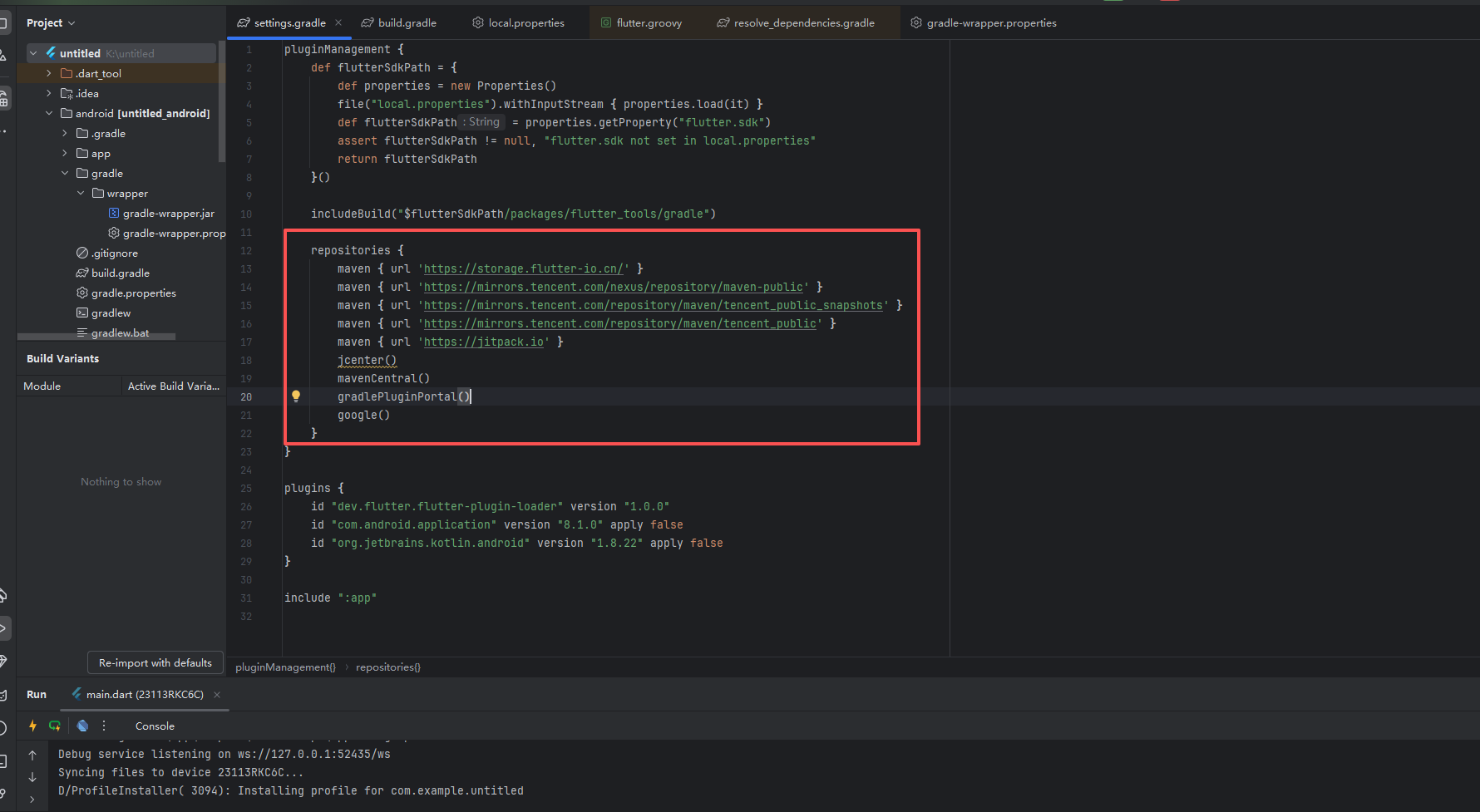Collapse the wrapper folder

point(81,193)
